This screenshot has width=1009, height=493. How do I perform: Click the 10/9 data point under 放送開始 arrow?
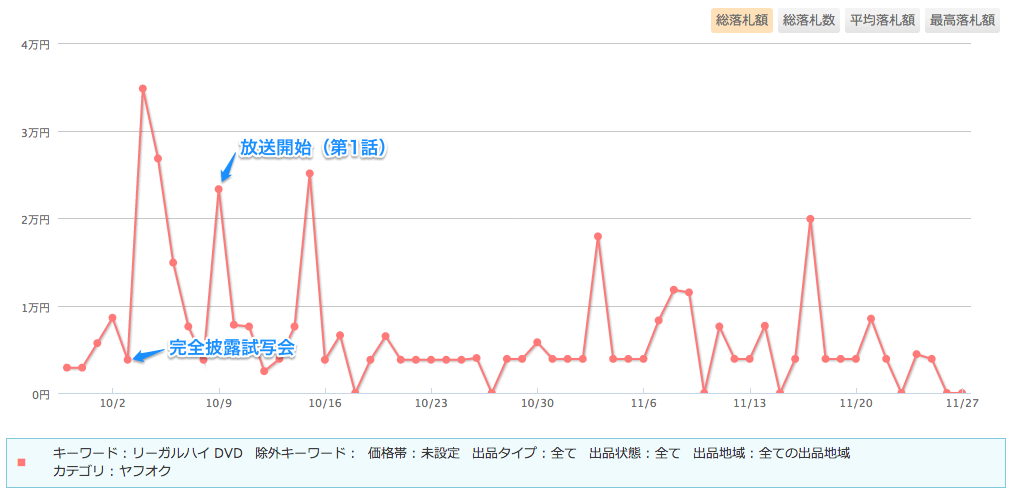click(219, 189)
